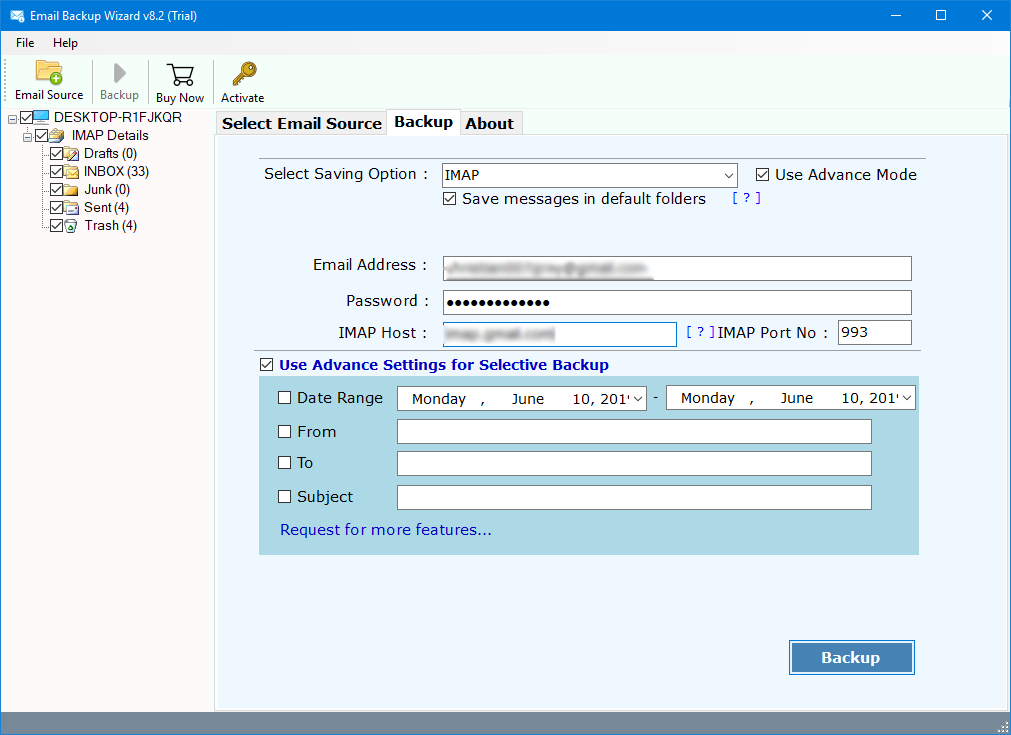Image resolution: width=1011 pixels, height=735 pixels.
Task: Switch to the Select Email Source tab
Action: tap(301, 123)
